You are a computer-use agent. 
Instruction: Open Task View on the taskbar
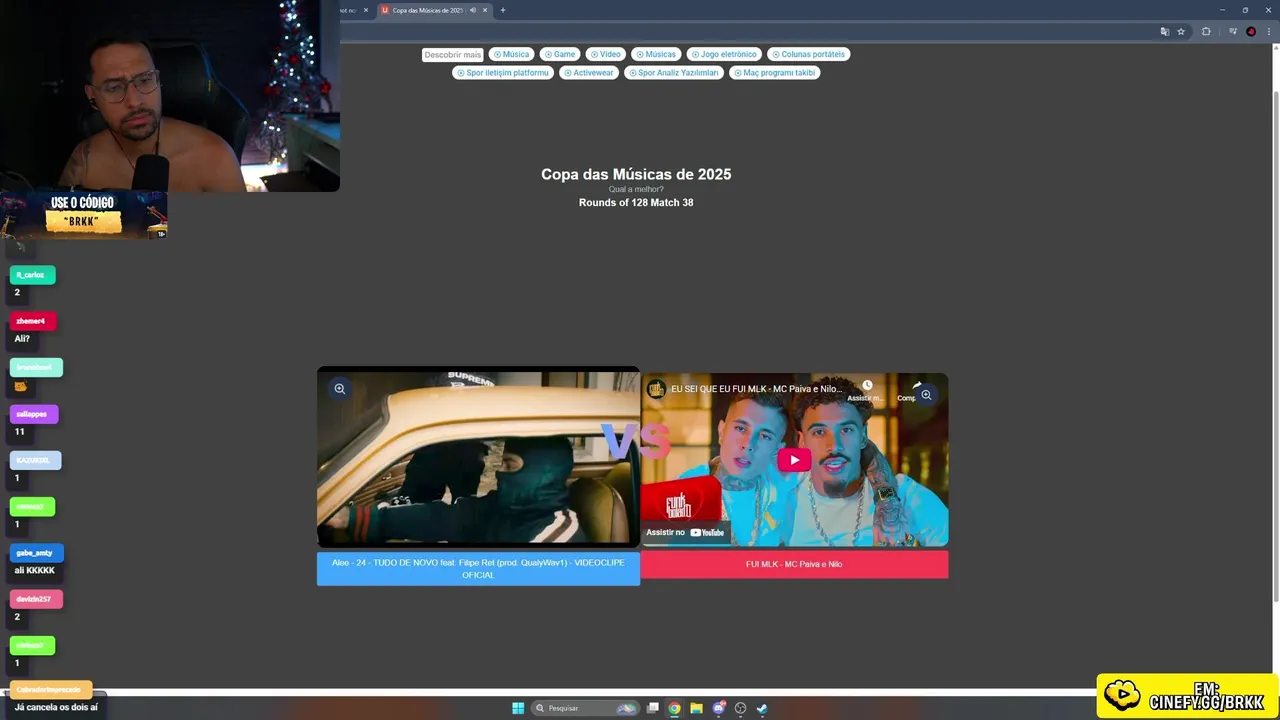click(653, 708)
